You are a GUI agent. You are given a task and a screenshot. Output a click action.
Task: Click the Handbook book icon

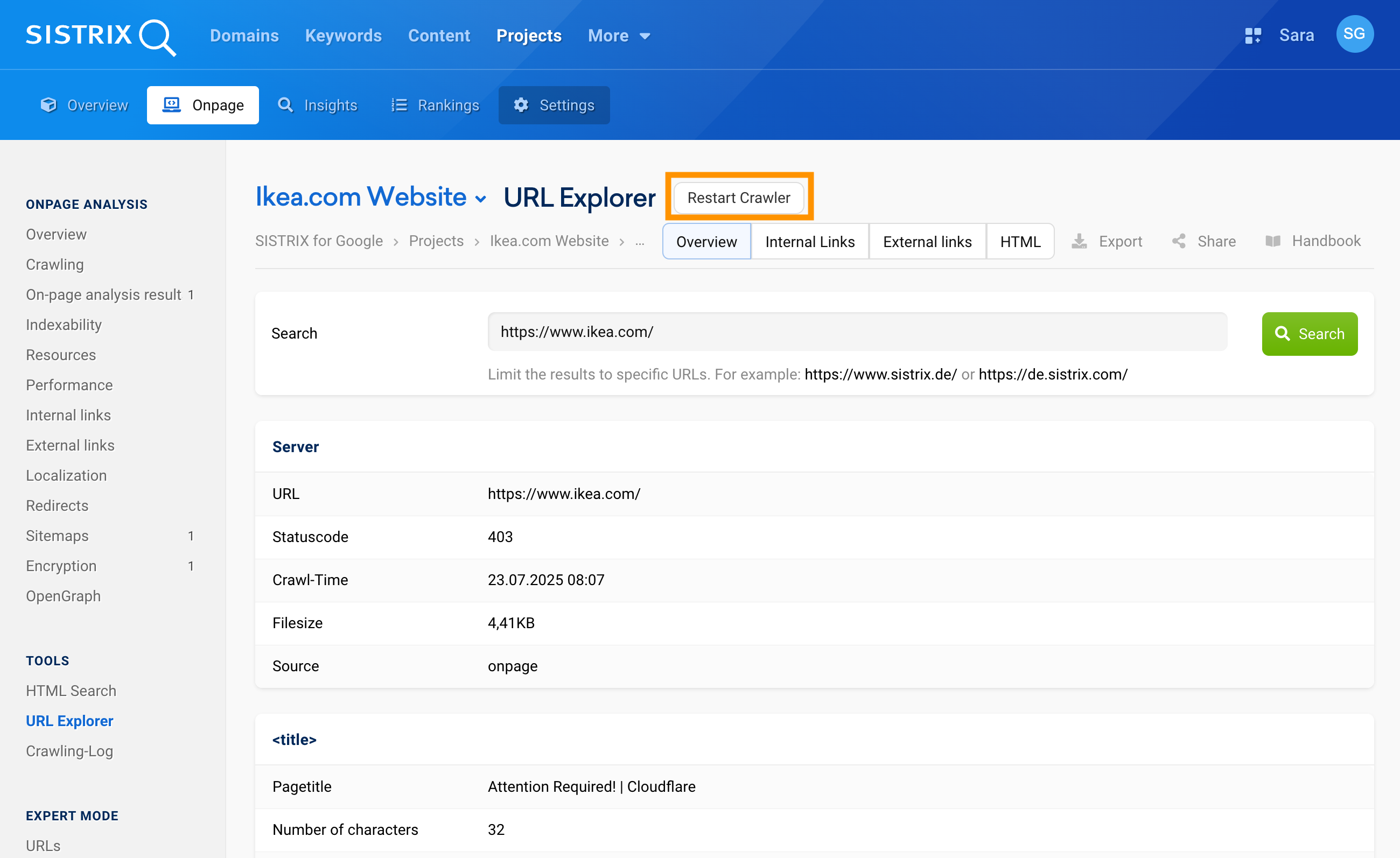coord(1273,241)
